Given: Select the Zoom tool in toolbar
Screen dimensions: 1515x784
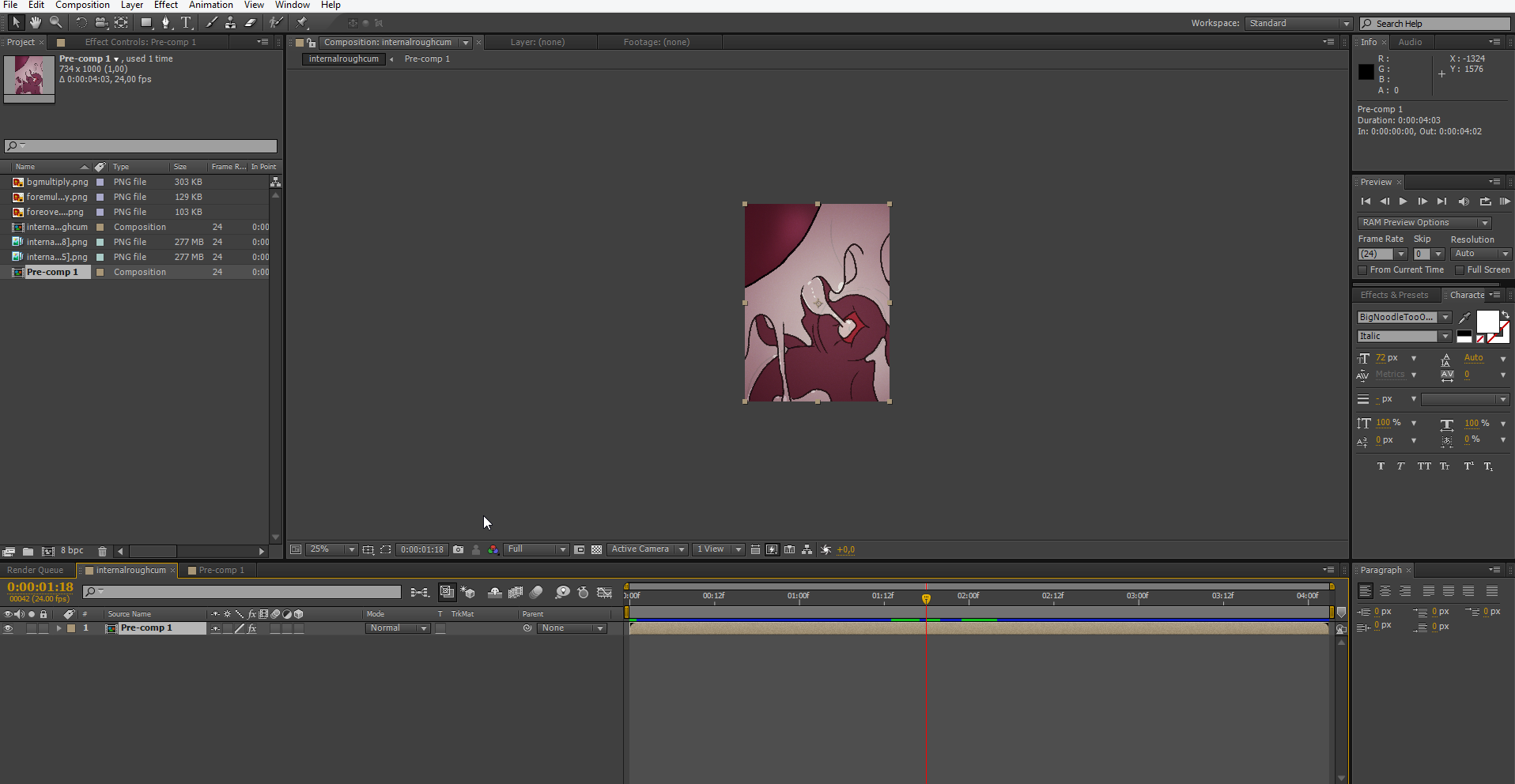Looking at the screenshot, I should click(55, 23).
